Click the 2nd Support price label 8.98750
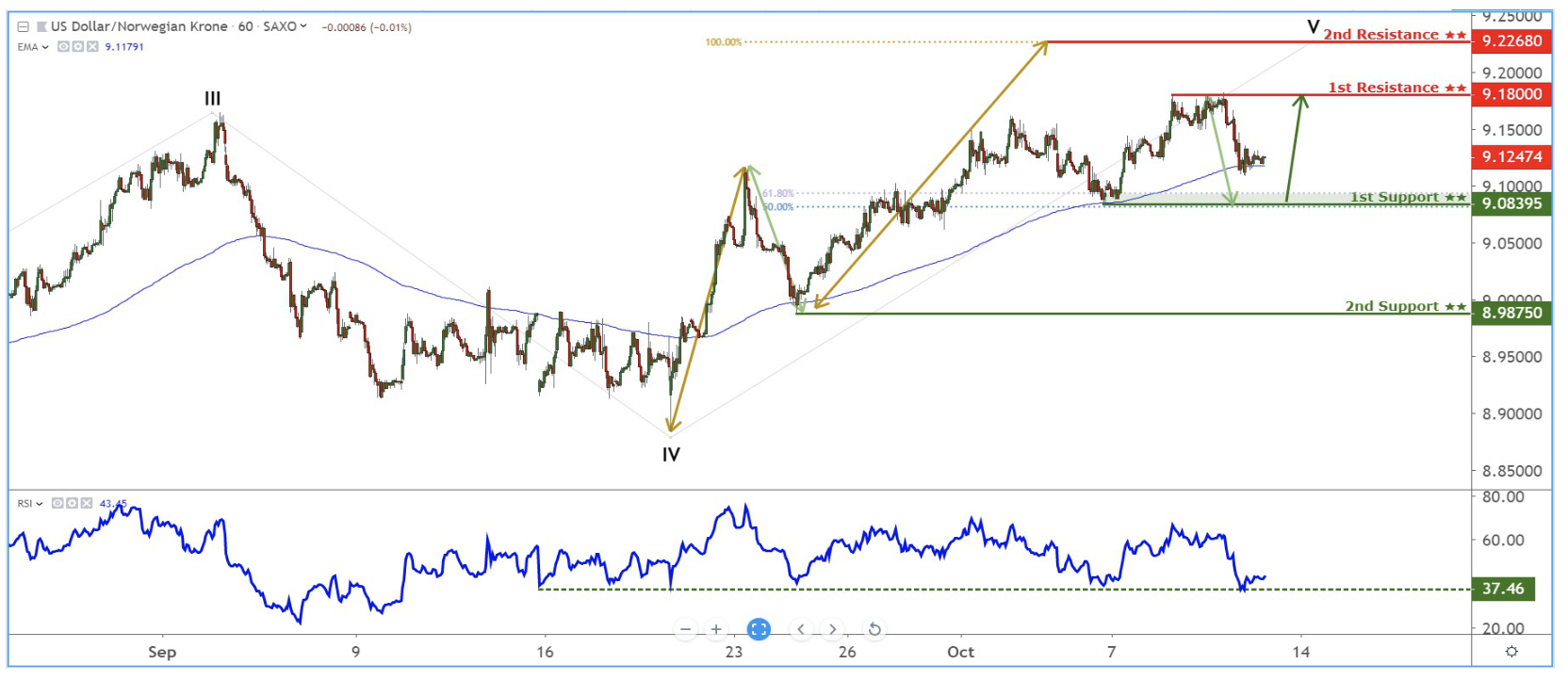This screenshot has height=680, width=1568. (1511, 313)
